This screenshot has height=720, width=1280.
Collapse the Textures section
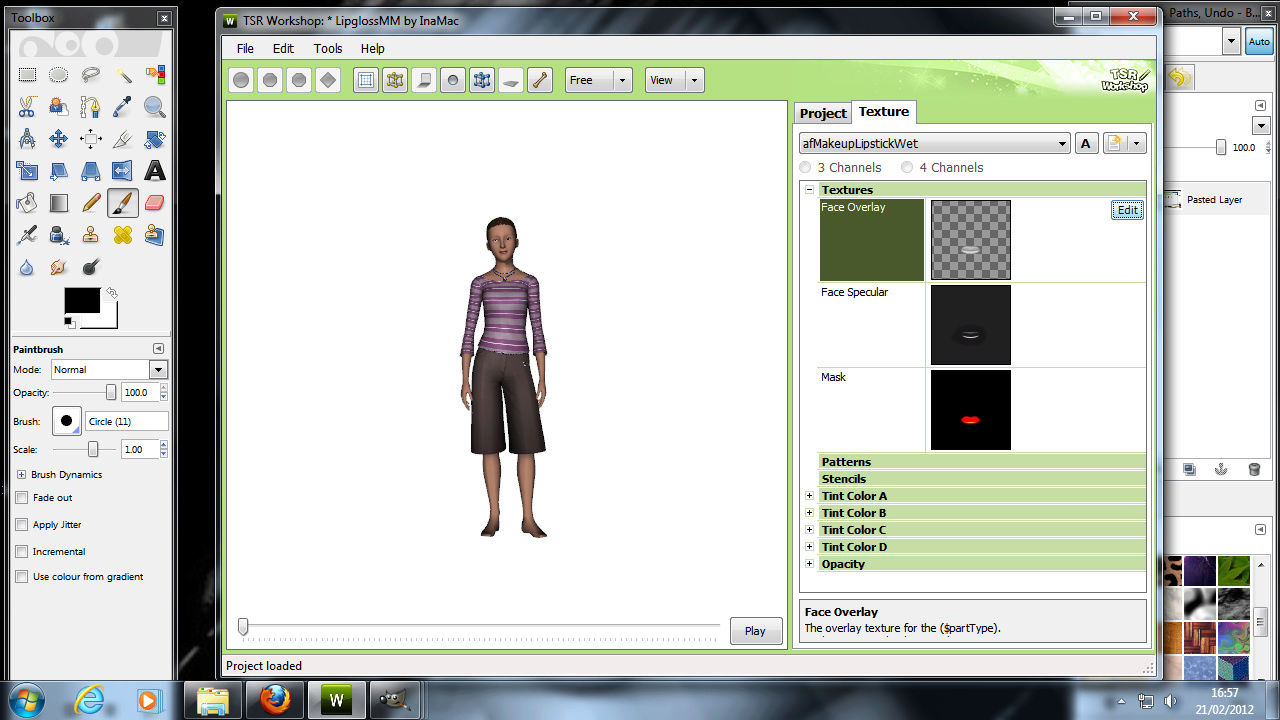point(809,189)
